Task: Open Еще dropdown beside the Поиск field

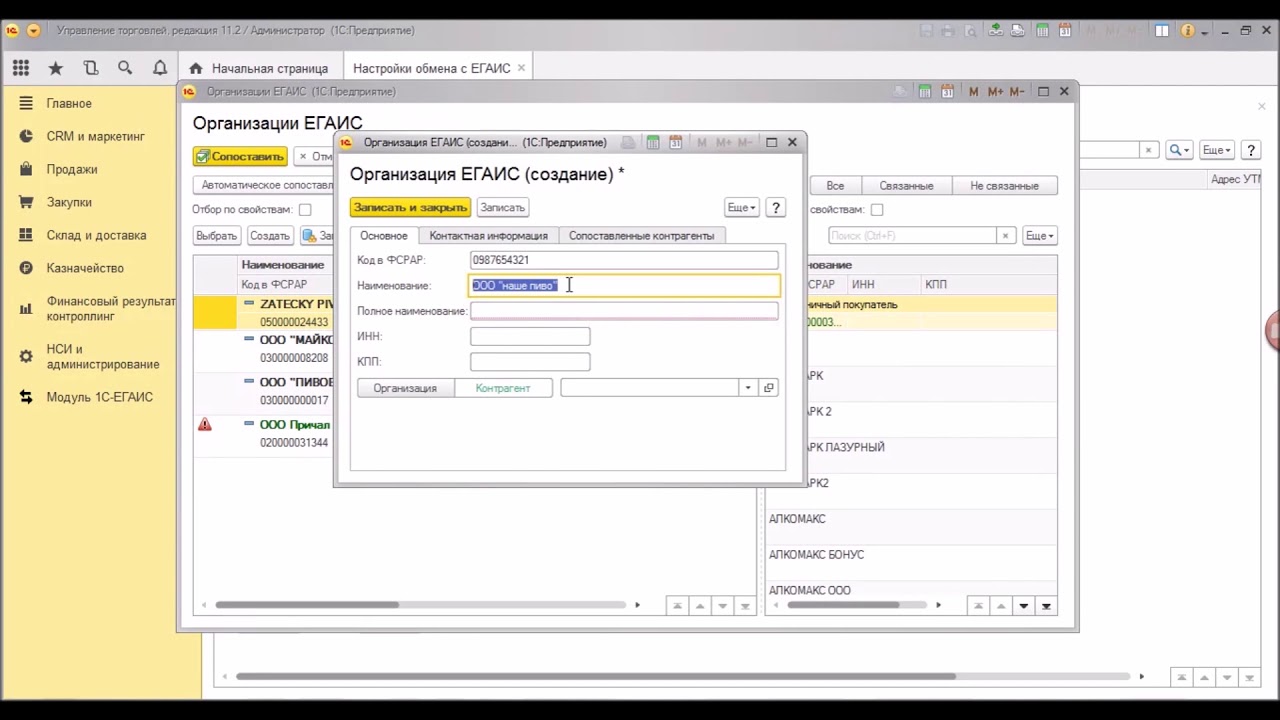Action: [x=1039, y=236]
